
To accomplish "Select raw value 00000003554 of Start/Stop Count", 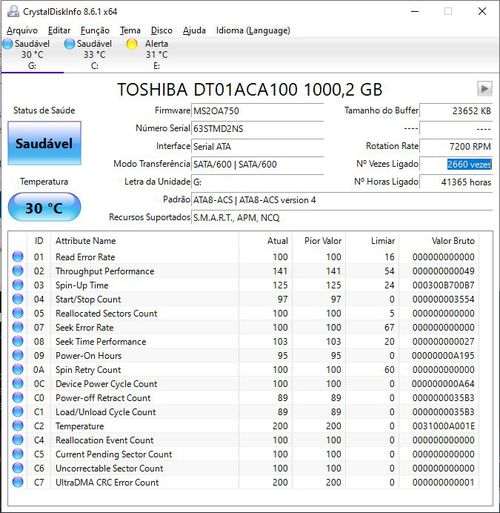I will [443, 299].
